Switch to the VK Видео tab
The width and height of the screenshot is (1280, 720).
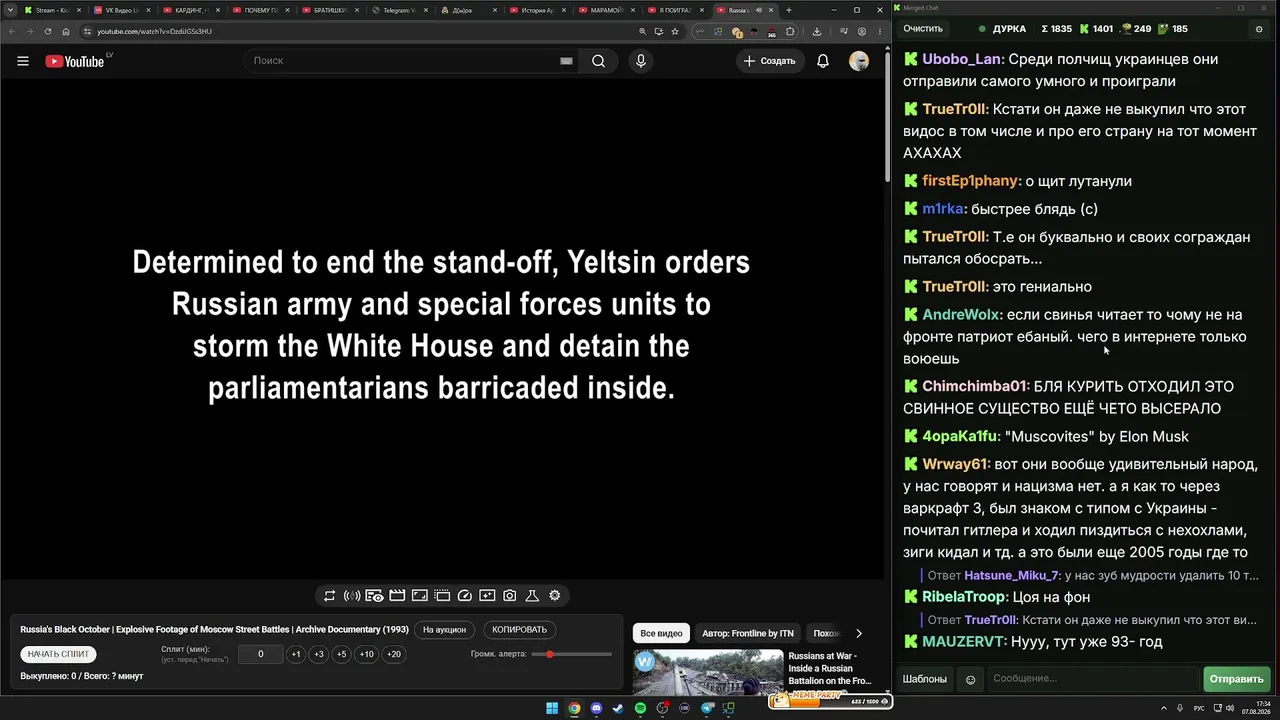pyautogui.click(x=120, y=10)
